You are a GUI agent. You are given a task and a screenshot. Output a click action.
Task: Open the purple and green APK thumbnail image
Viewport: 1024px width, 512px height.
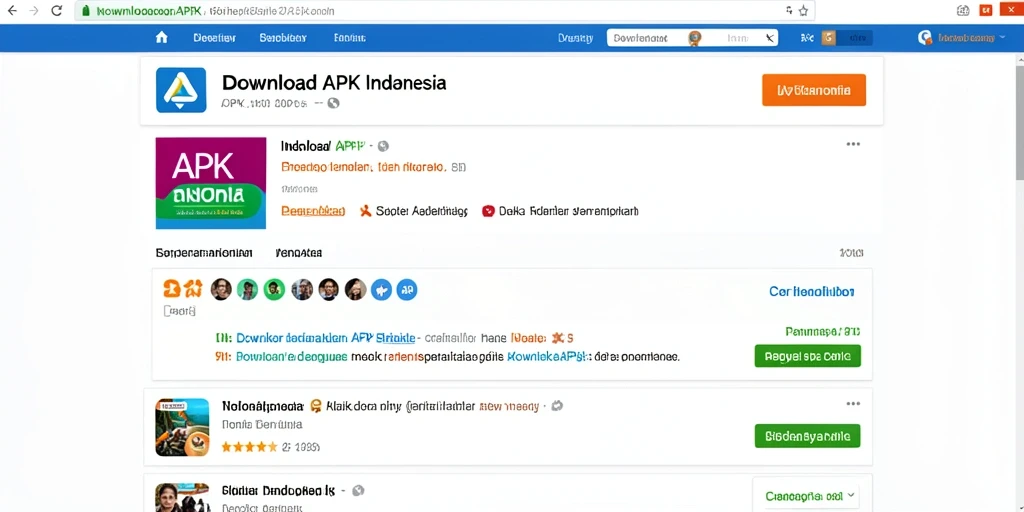tap(211, 183)
